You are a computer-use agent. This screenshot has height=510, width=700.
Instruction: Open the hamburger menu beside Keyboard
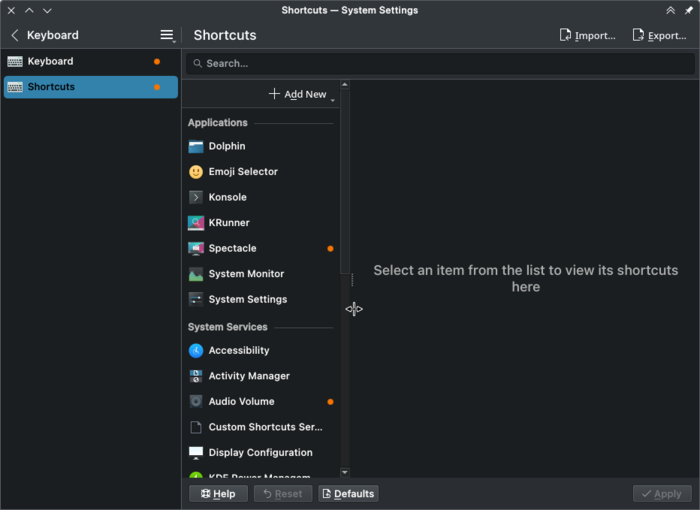(x=167, y=35)
